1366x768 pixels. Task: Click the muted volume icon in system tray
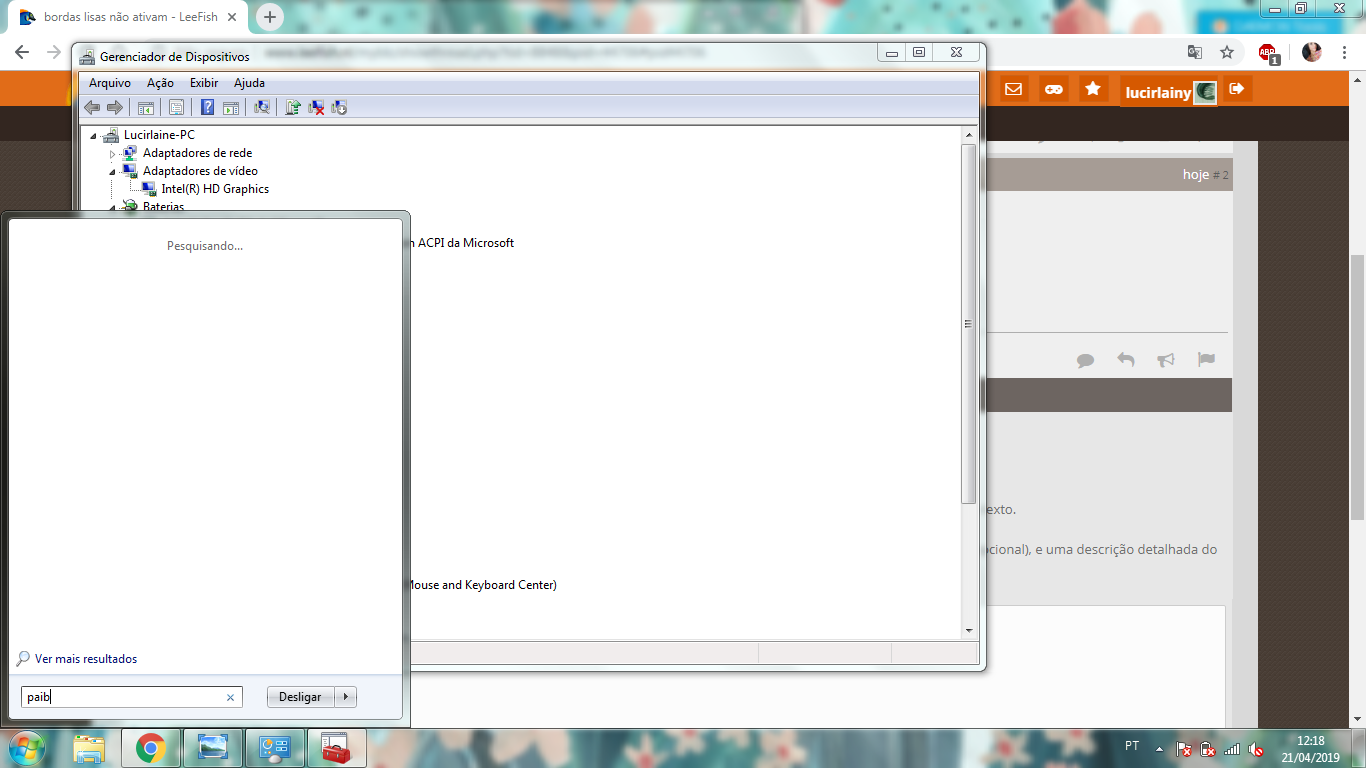(1257, 748)
